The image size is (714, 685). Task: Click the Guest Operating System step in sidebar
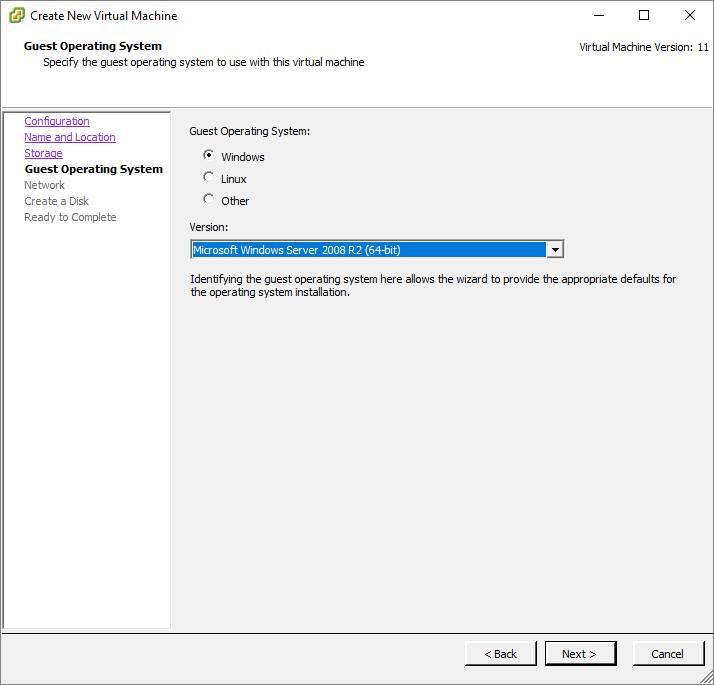[93, 169]
